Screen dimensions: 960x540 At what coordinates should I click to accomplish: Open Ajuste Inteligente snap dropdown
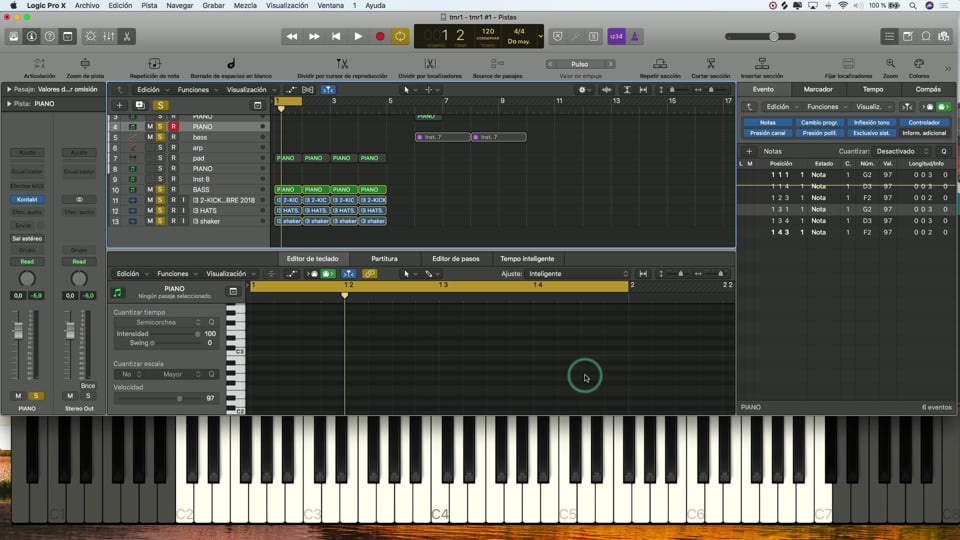click(577, 274)
